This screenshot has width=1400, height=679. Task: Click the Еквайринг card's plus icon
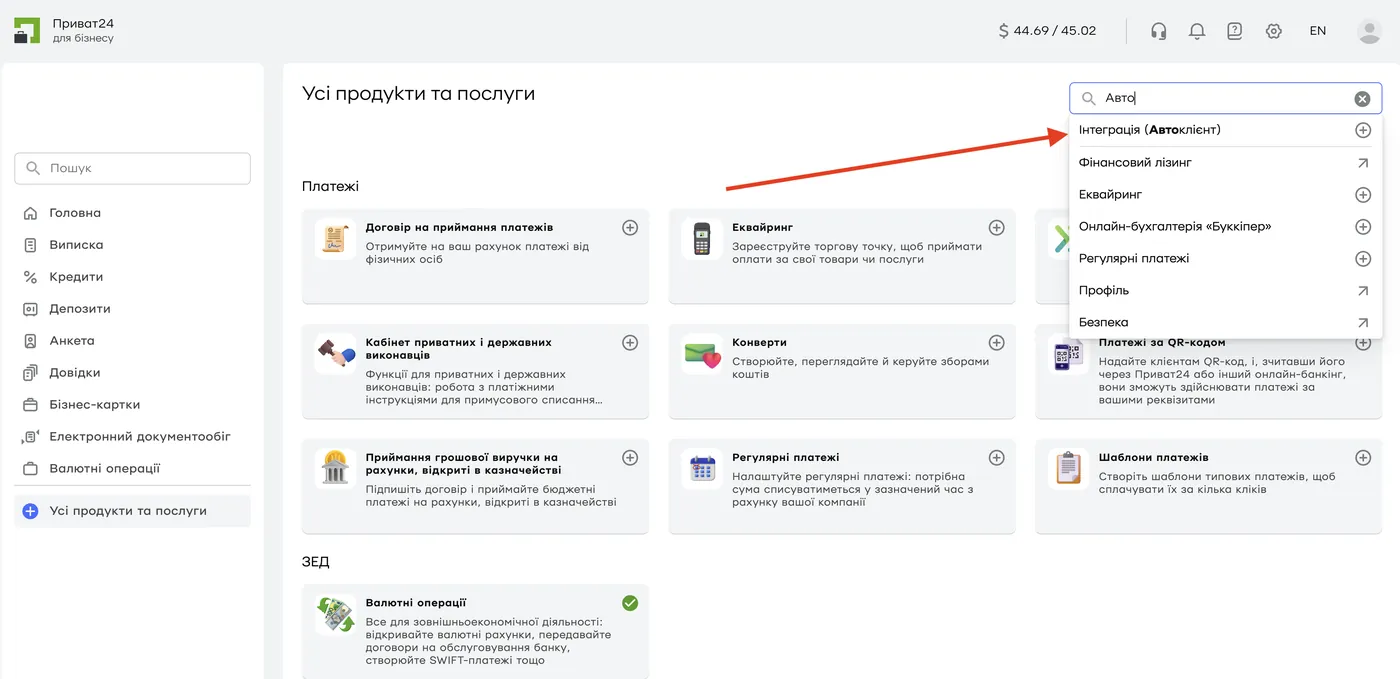coord(996,228)
